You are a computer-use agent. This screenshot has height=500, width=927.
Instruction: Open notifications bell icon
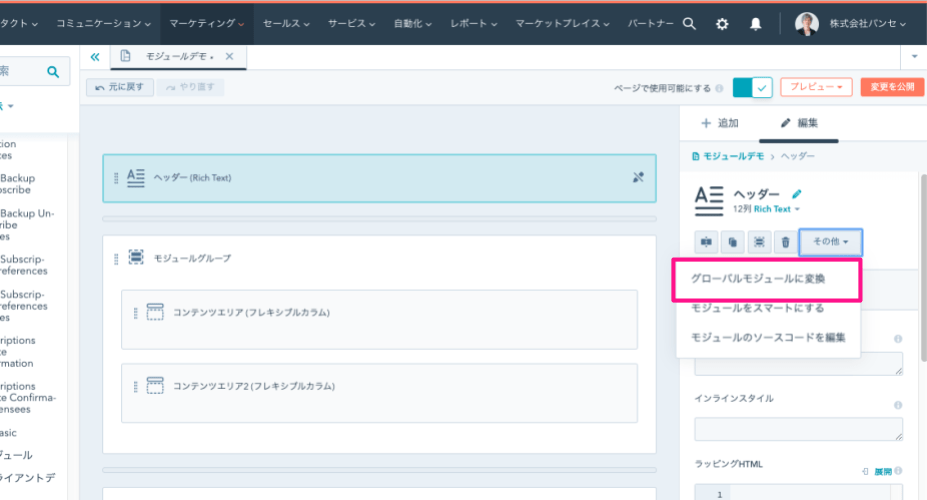pyautogui.click(x=755, y=23)
